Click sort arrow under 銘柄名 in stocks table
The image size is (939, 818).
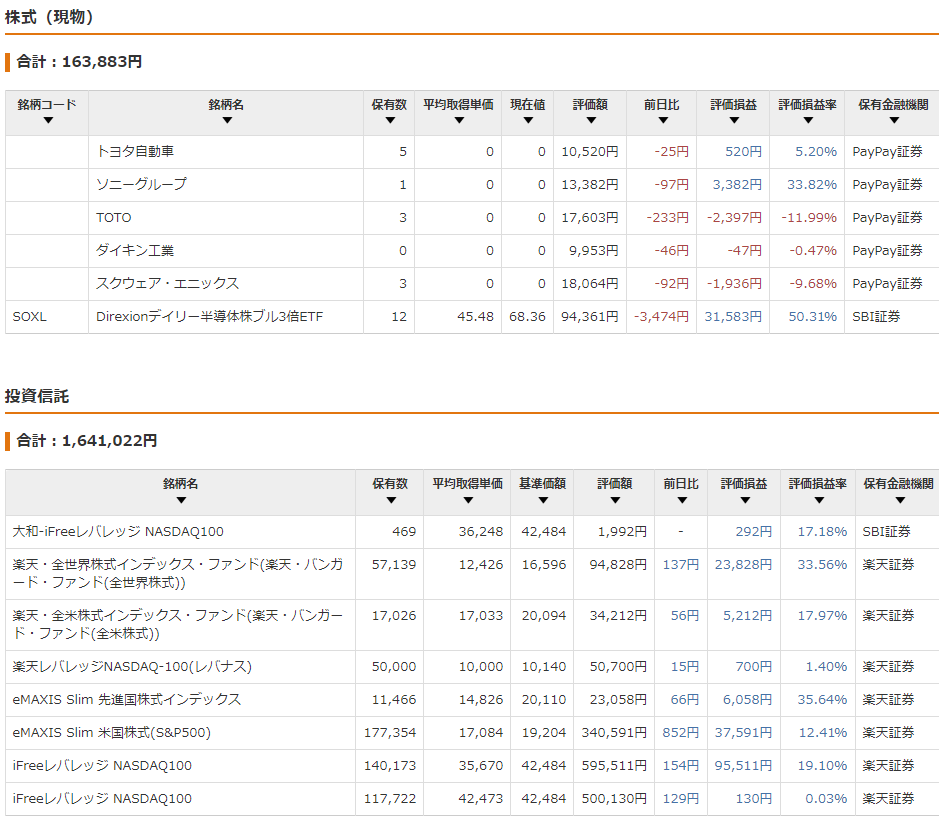pos(227,120)
